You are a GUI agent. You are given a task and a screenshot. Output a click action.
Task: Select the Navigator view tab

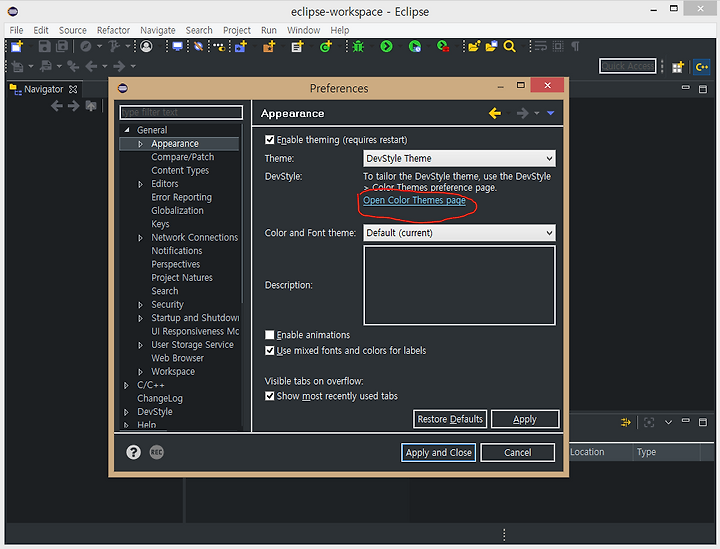click(x=44, y=89)
